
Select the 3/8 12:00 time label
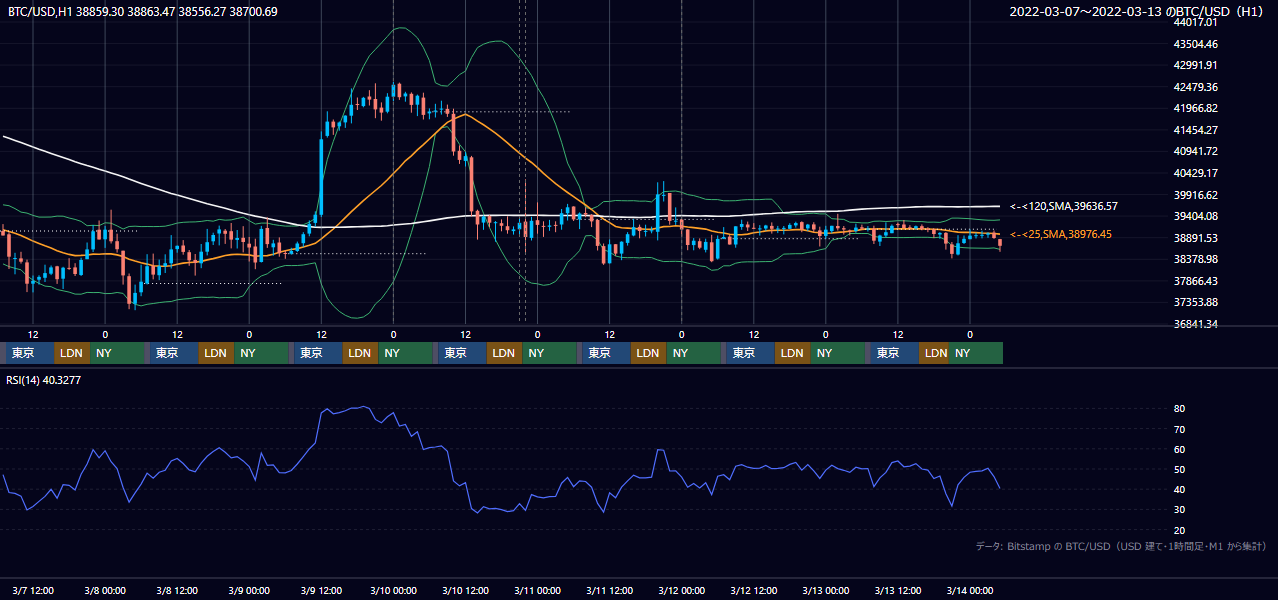click(x=177, y=590)
